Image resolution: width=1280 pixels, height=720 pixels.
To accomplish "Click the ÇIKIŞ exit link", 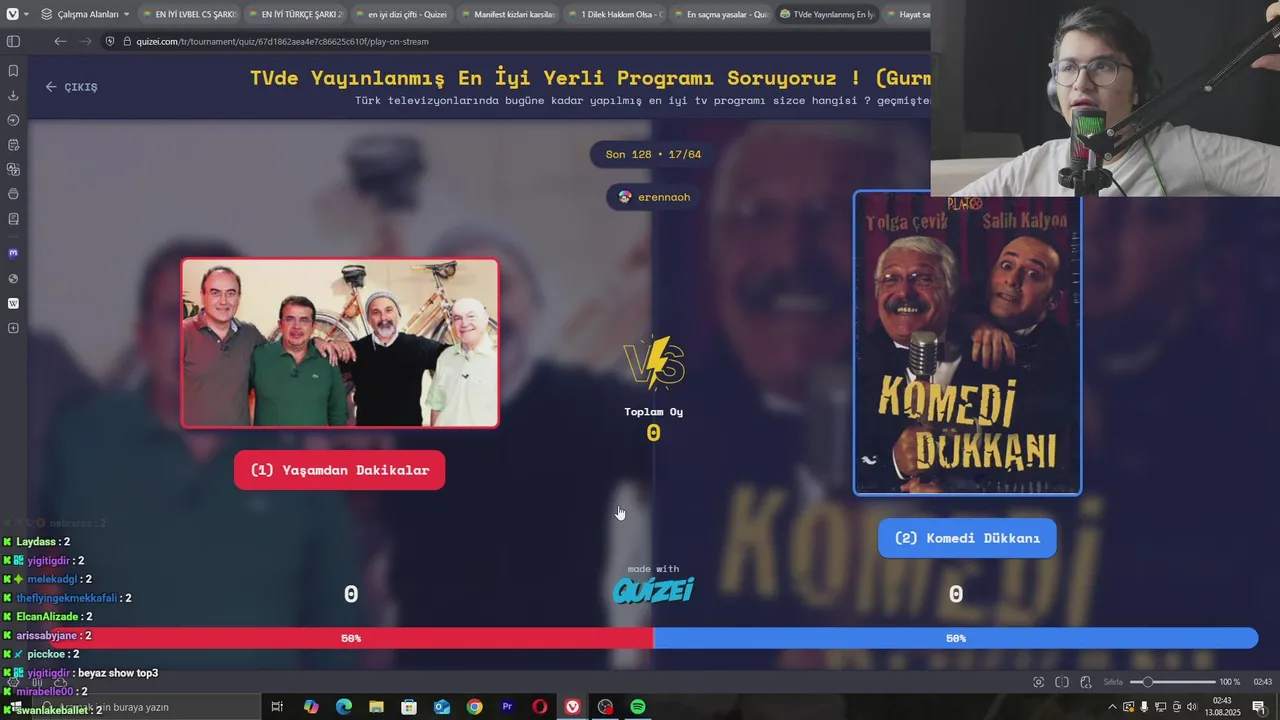I will coord(71,87).
